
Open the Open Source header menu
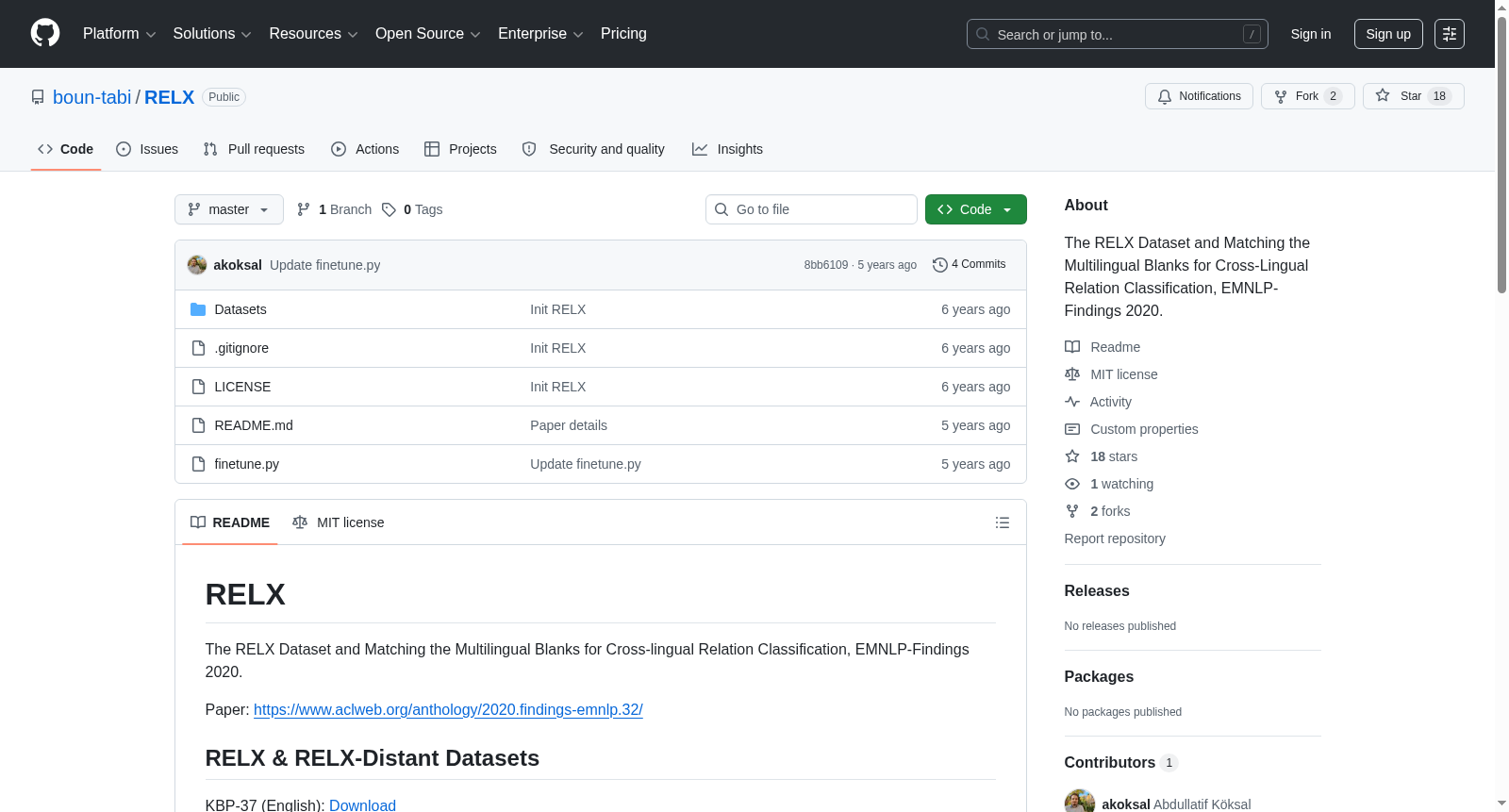pyautogui.click(x=428, y=34)
